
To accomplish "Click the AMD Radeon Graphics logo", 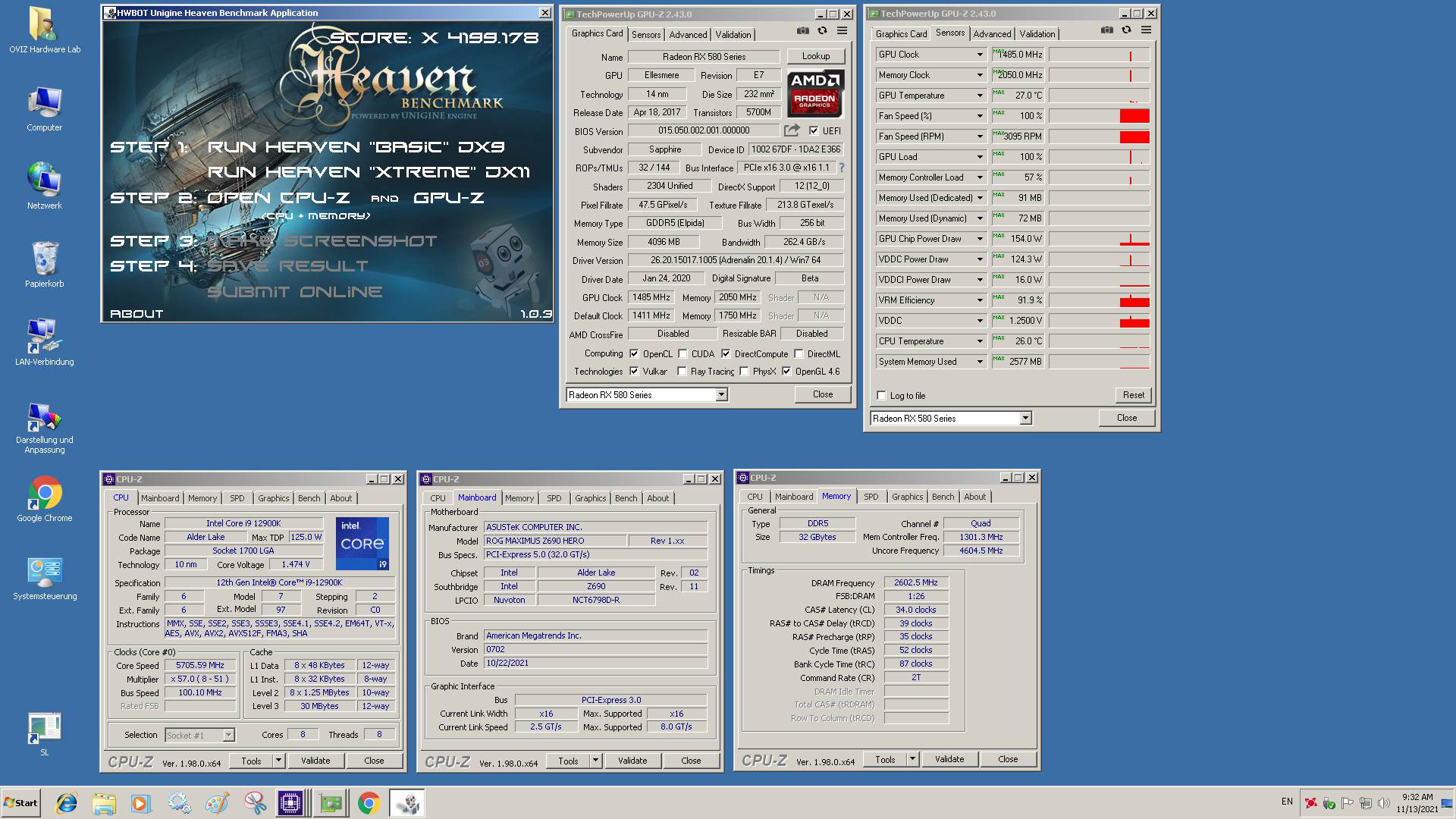I will pyautogui.click(x=814, y=93).
